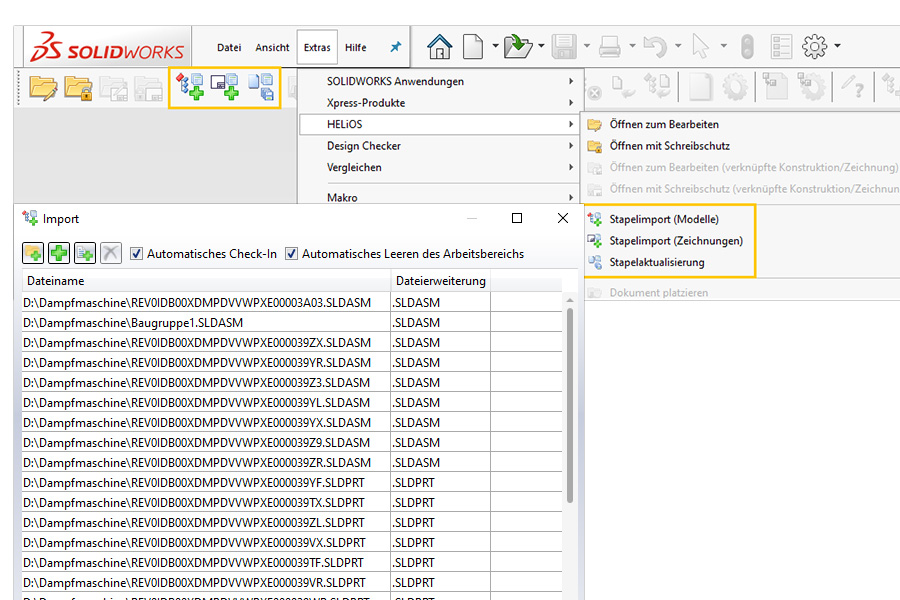This screenshot has width=900, height=600.
Task: Click the Home icon in the toolbar
Action: coord(439,47)
